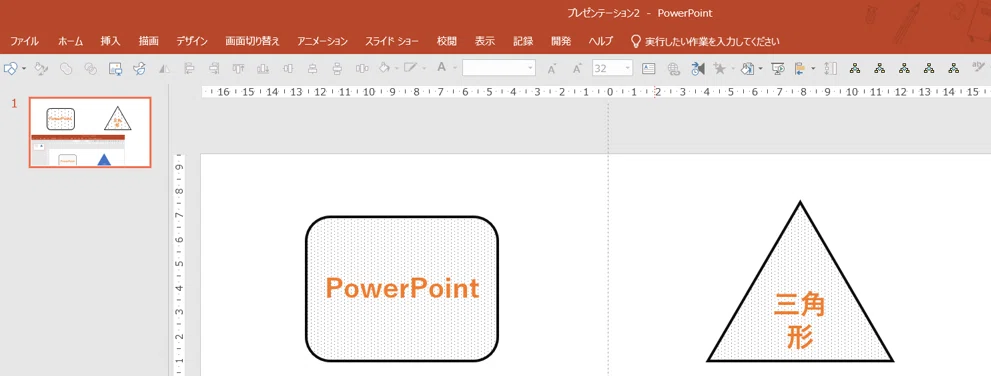991x376 pixels.
Task: Click the Add Animation star icon
Action: click(719, 68)
